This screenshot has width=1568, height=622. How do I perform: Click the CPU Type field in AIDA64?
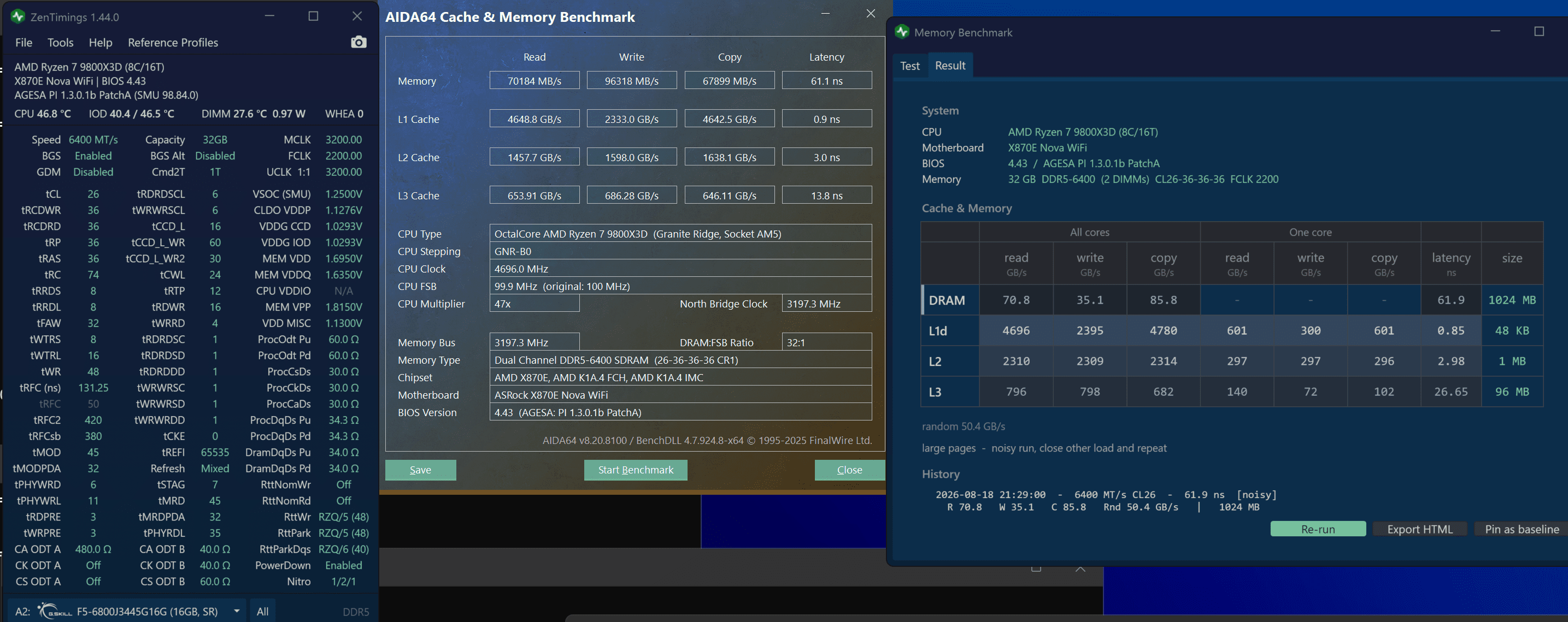[680, 234]
